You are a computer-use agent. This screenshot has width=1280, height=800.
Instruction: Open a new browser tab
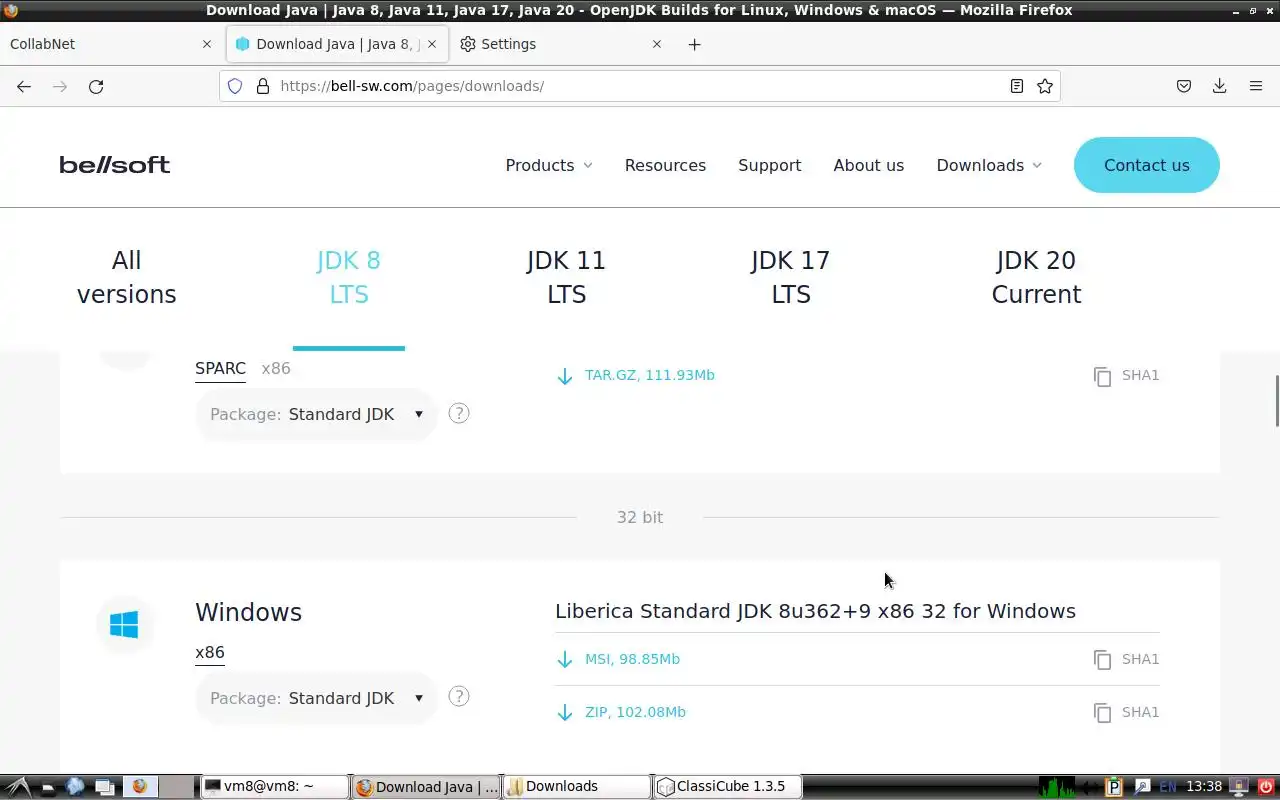[x=695, y=44]
